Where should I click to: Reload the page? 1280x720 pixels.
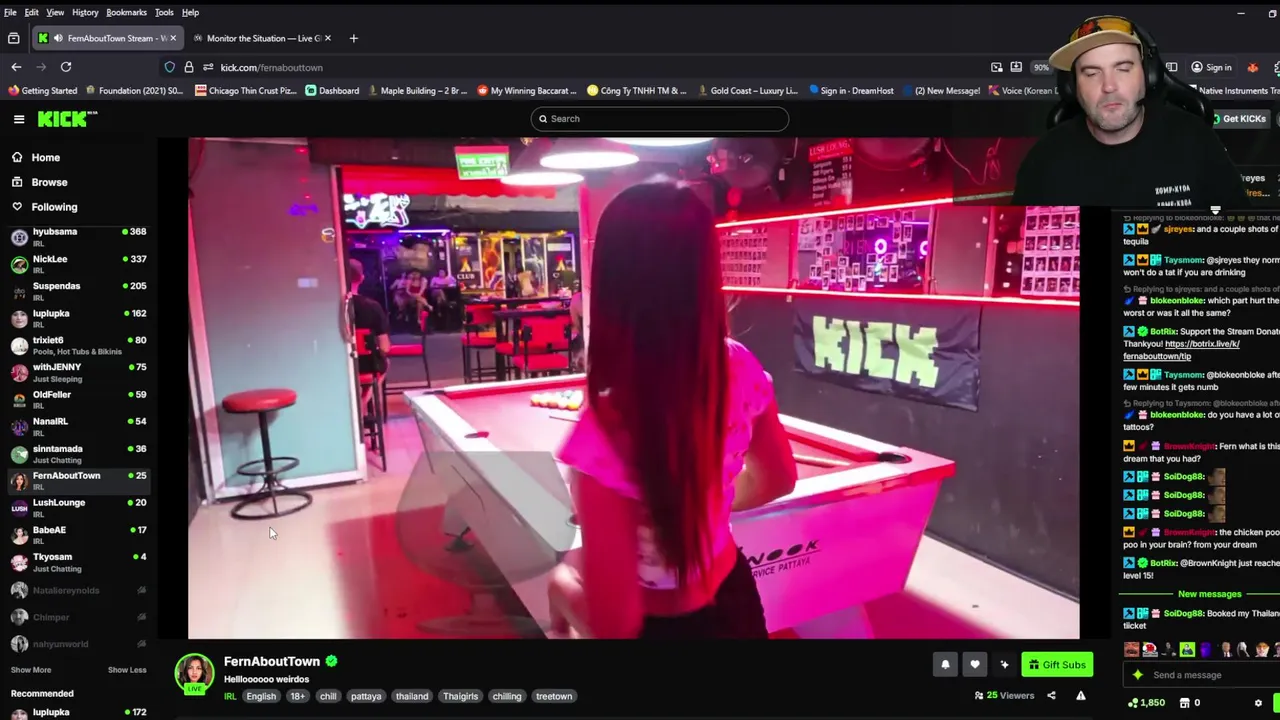pos(66,67)
